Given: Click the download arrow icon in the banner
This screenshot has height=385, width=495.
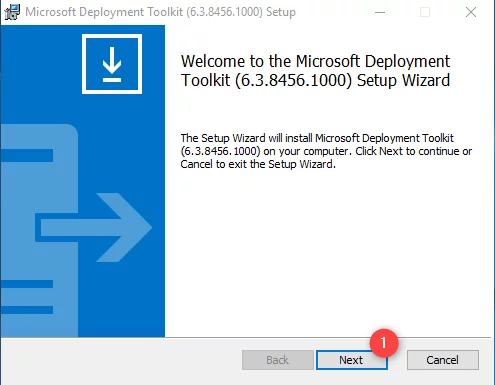Looking at the screenshot, I should pos(112,64).
